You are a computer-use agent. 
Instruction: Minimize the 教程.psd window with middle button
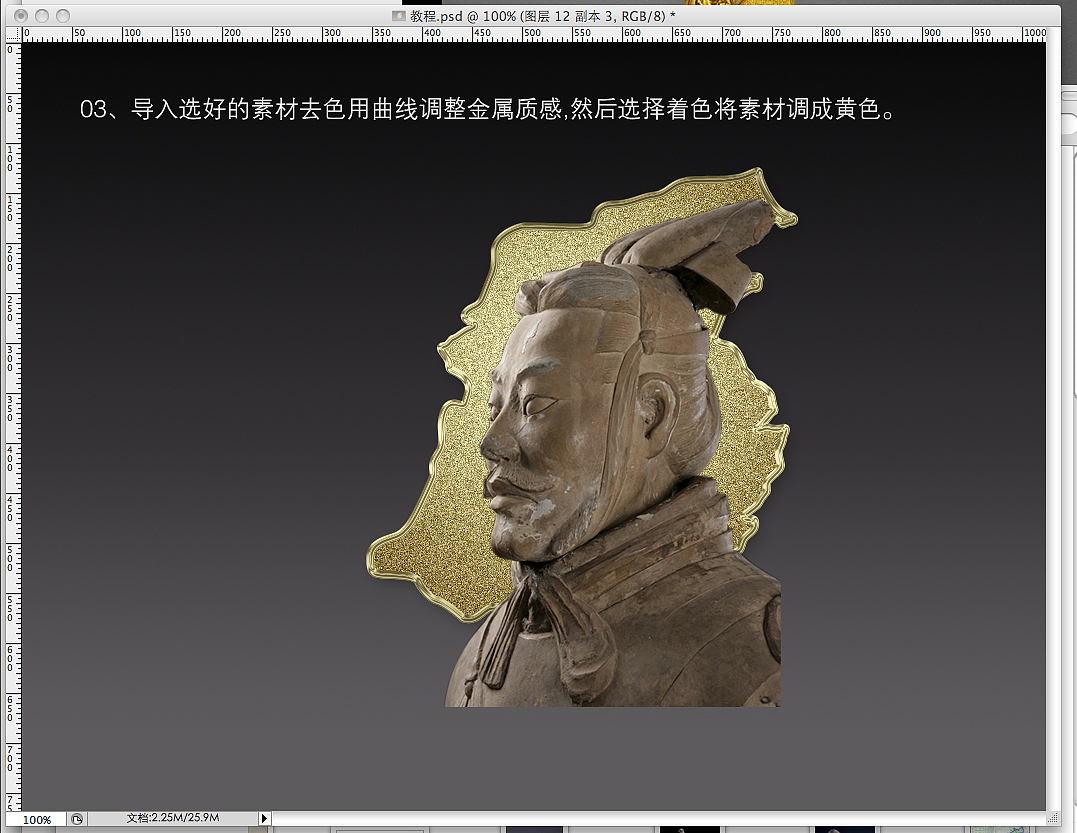pyautogui.click(x=42, y=15)
